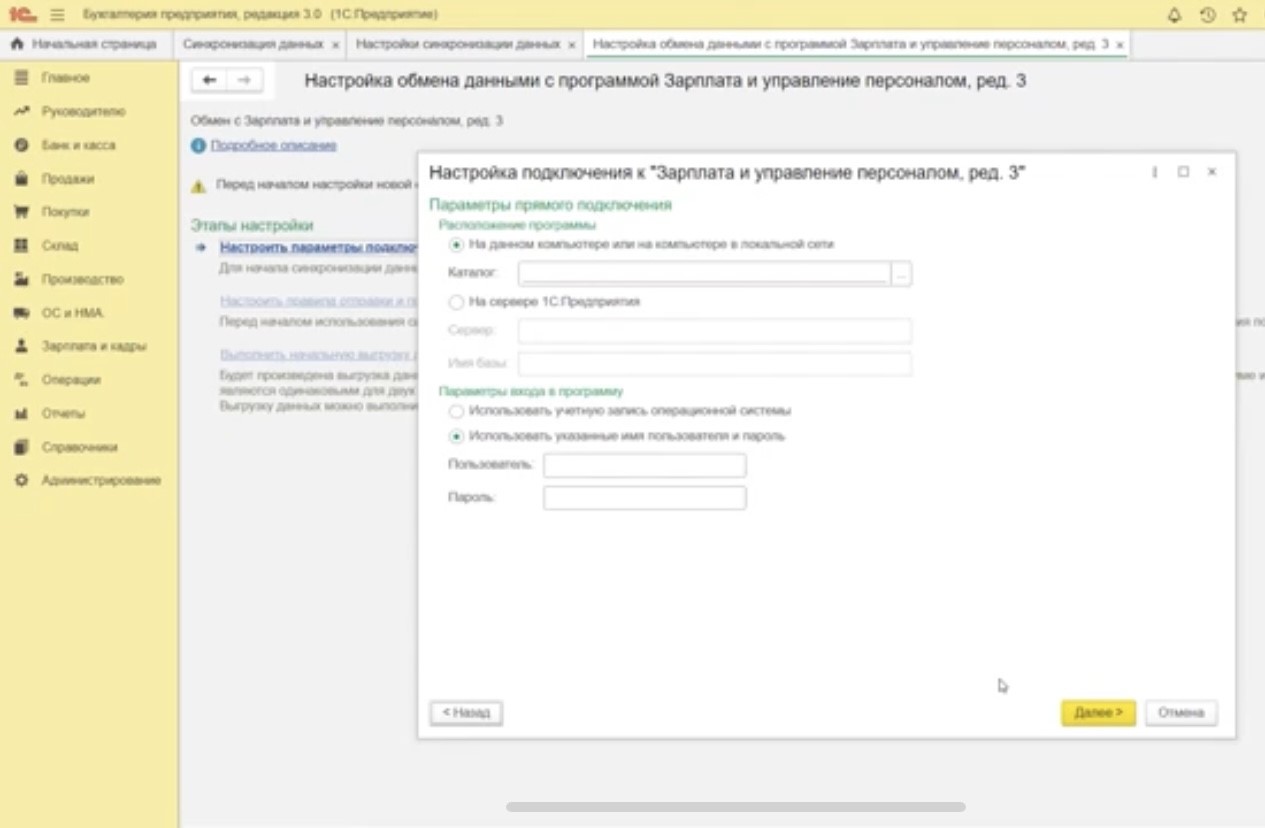Open dialog's three-dot options menu

tap(1155, 172)
